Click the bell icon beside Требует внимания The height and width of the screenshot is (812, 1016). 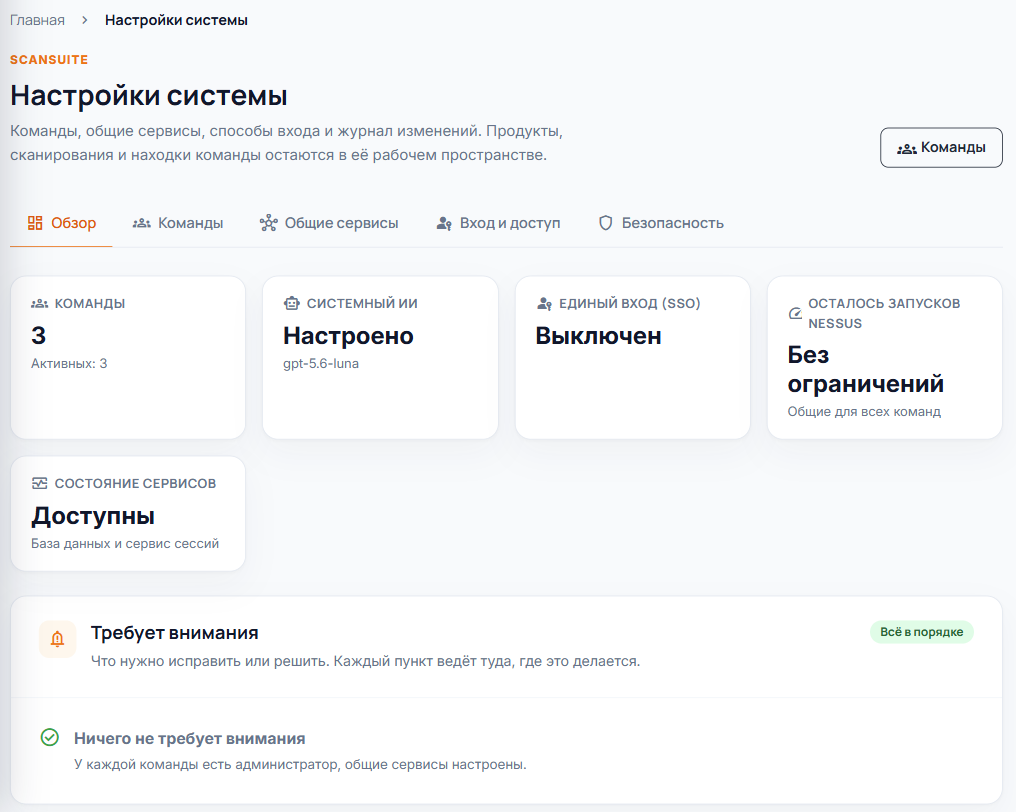(57, 639)
